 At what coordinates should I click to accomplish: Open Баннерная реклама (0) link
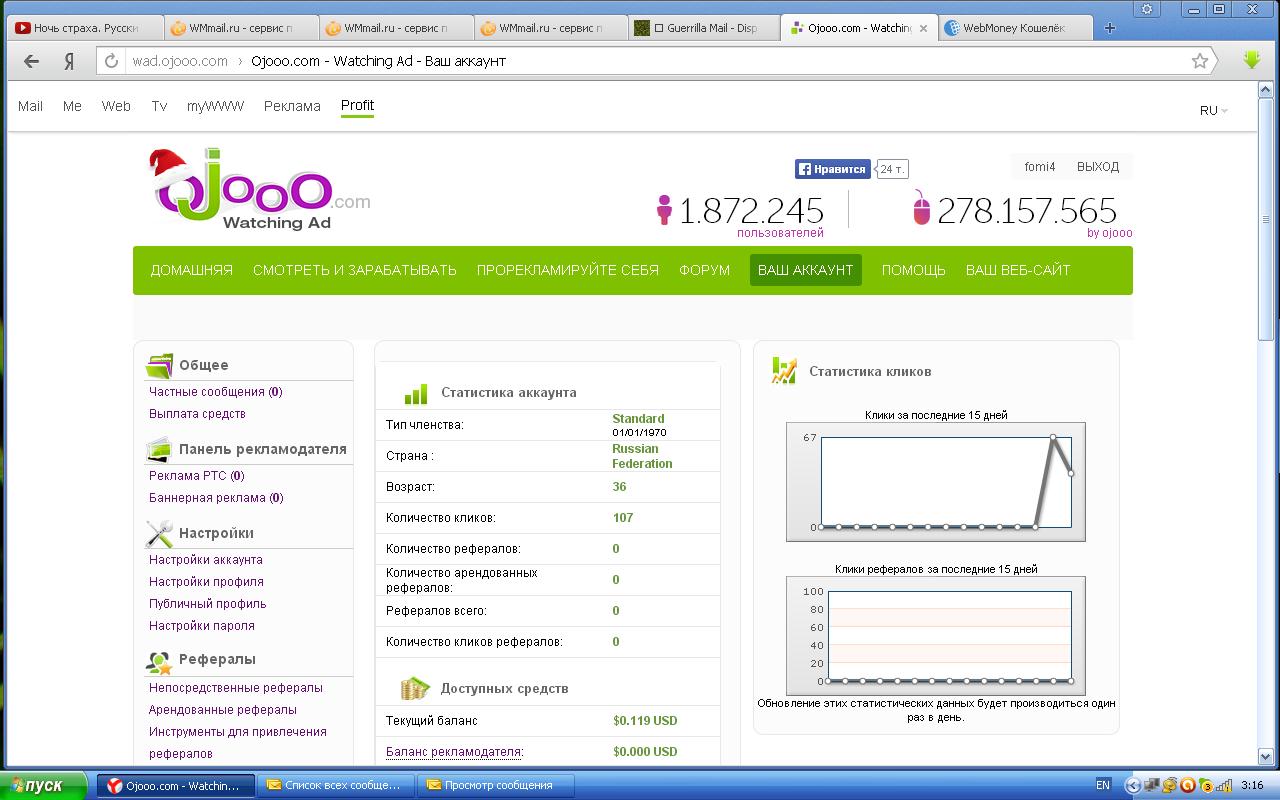pyautogui.click(x=216, y=498)
